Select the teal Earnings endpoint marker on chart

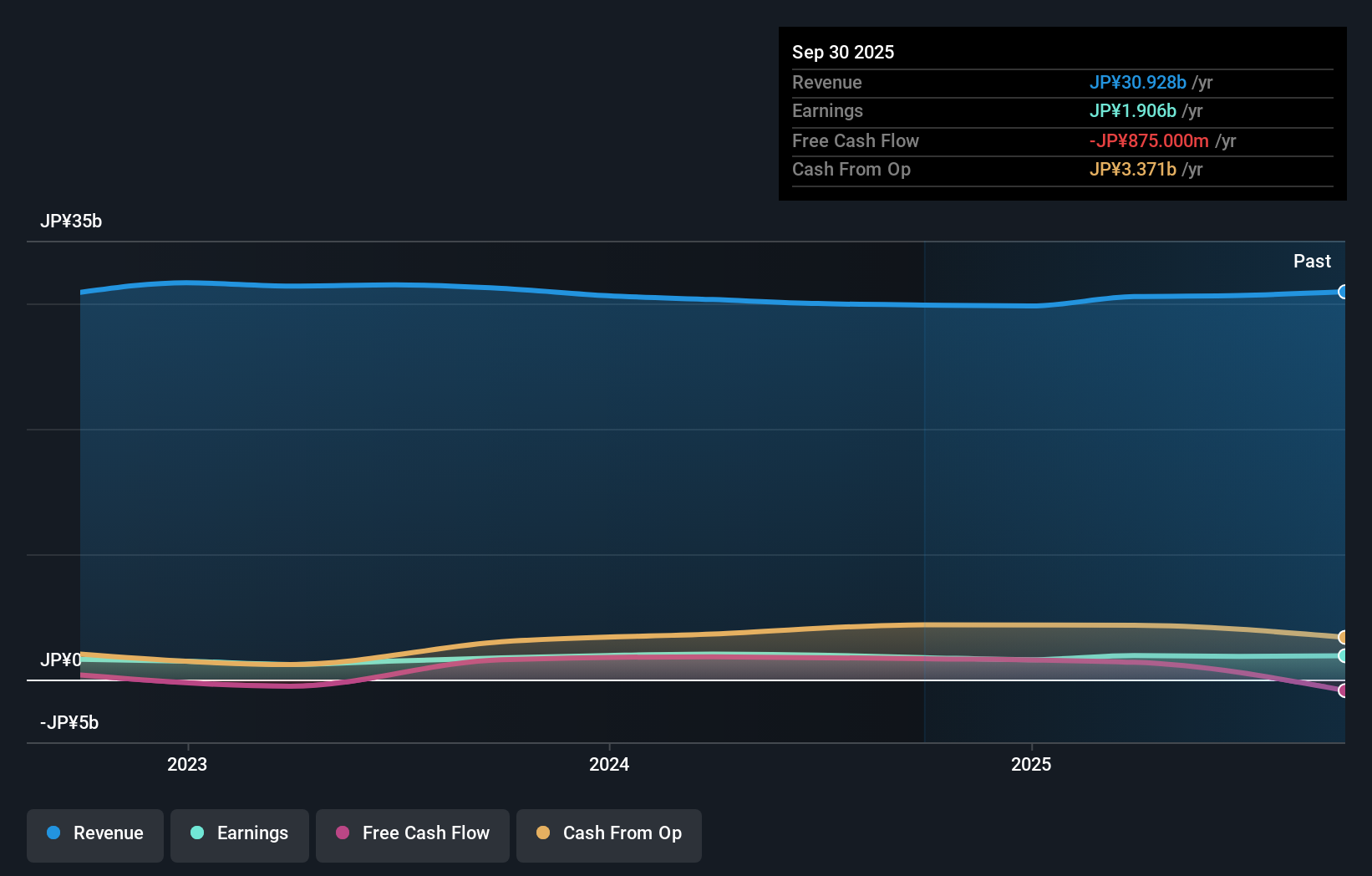tap(1344, 656)
